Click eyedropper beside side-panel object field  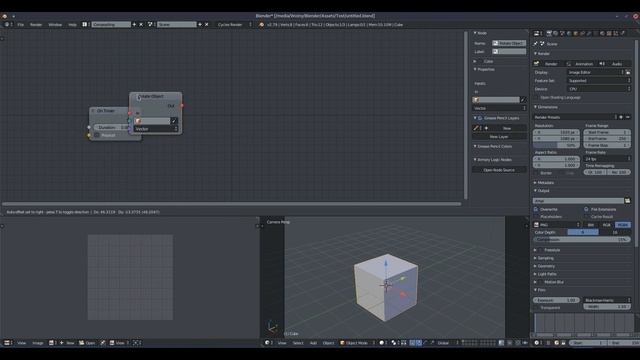pyautogui.click(x=523, y=100)
